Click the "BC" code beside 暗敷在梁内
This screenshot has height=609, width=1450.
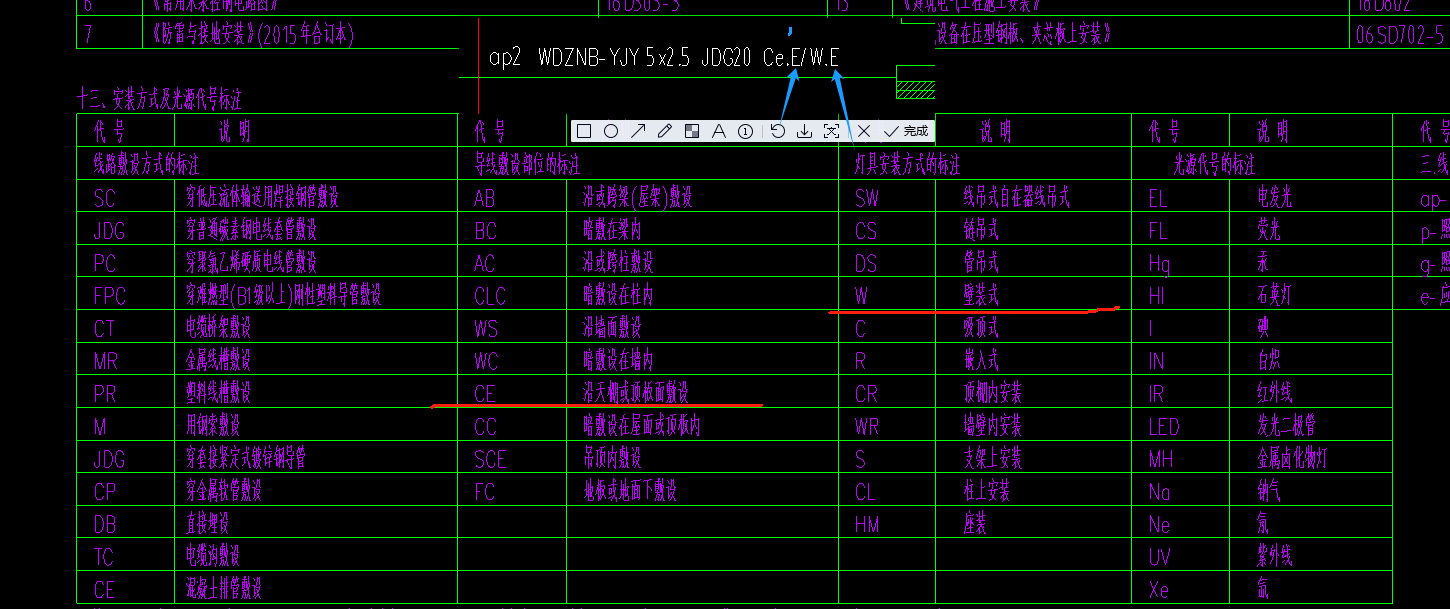[485, 231]
